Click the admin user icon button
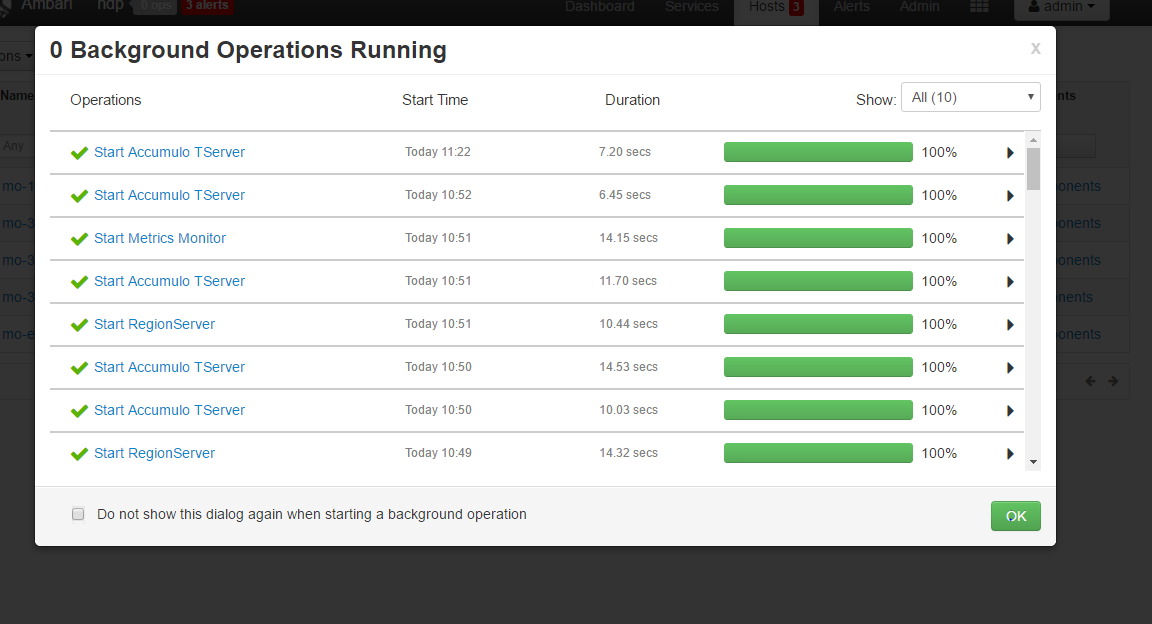Image resolution: width=1152 pixels, height=624 pixels. (1061, 7)
